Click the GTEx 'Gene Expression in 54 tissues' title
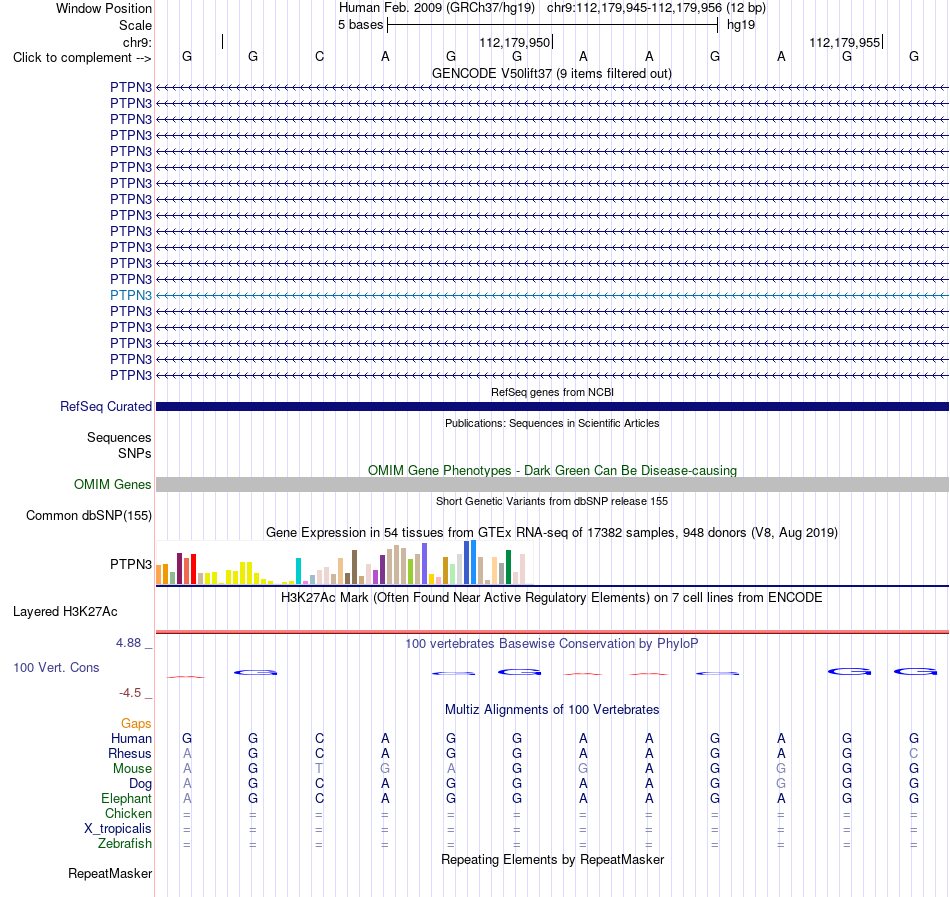The image size is (950, 897). click(552, 532)
